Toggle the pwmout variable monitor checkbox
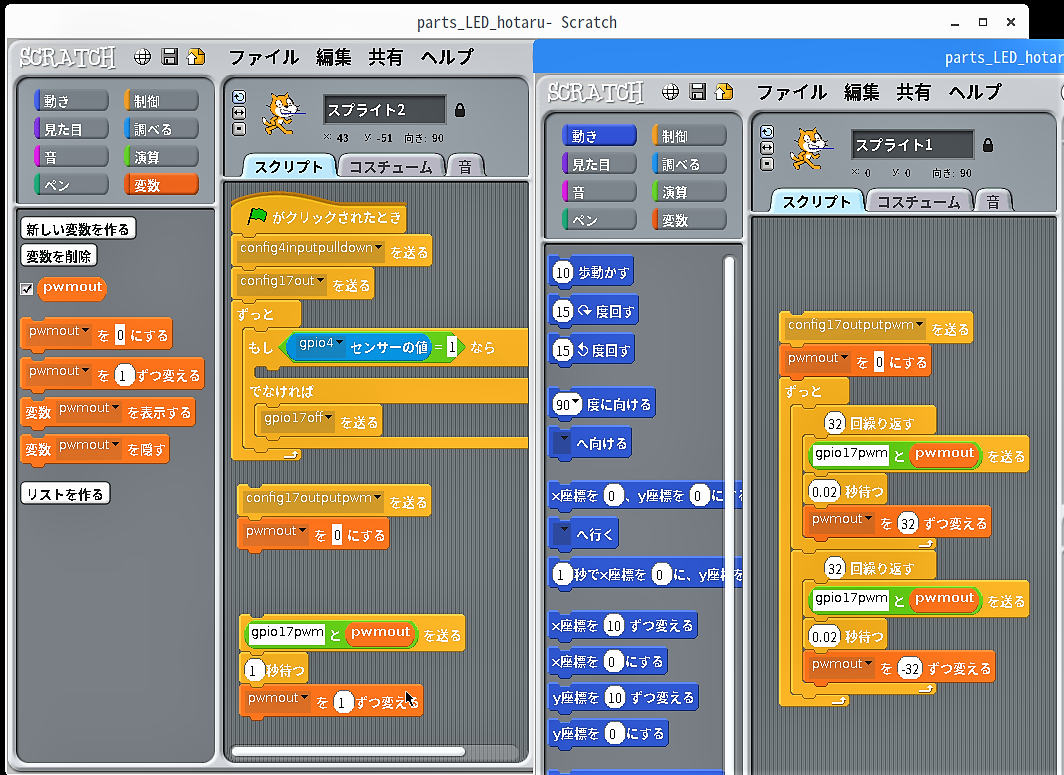The image size is (1064, 775). [26, 289]
